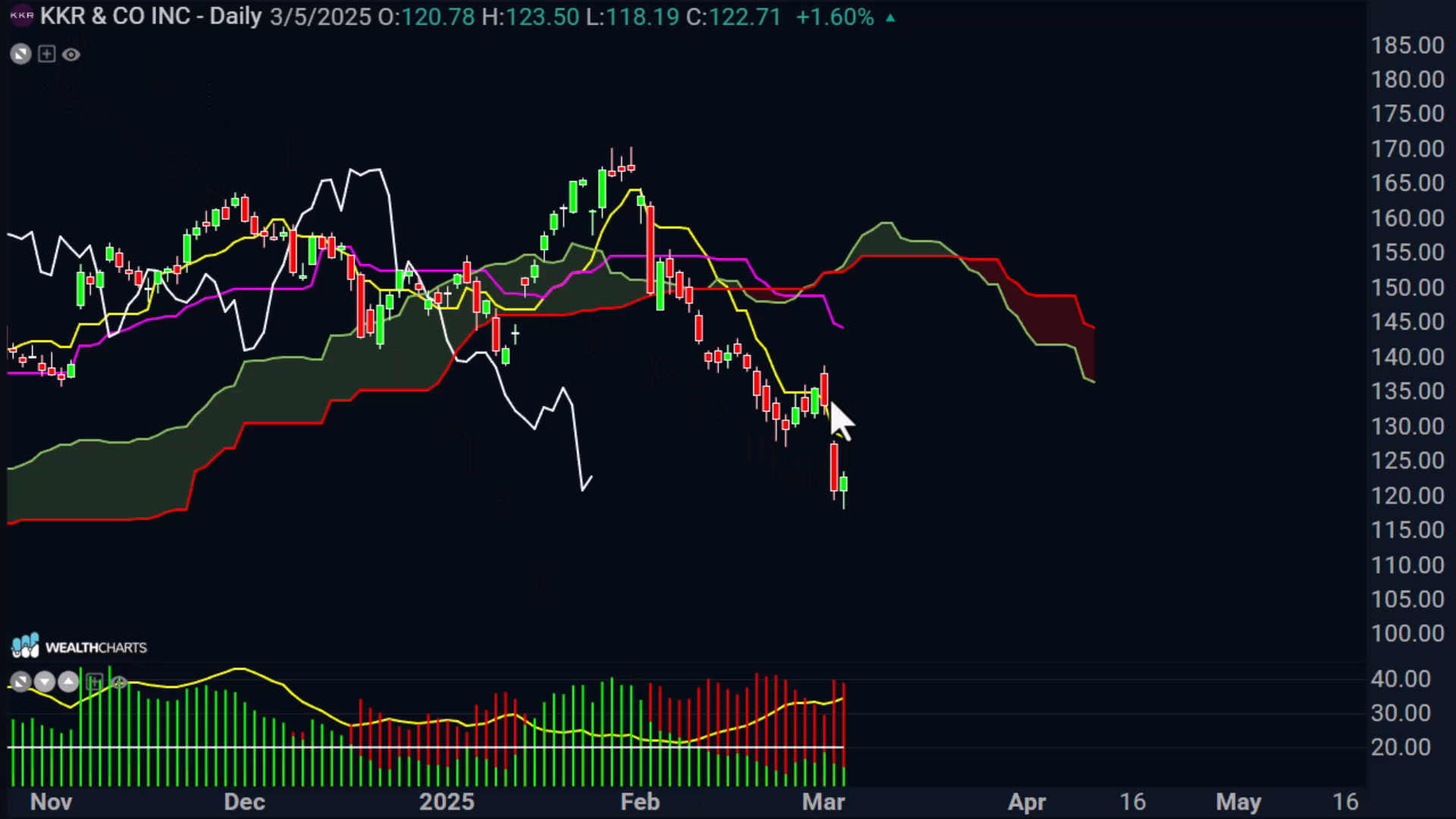This screenshot has width=1456, height=819.
Task: Click the 30.00 indicator axis label
Action: coord(1401,713)
